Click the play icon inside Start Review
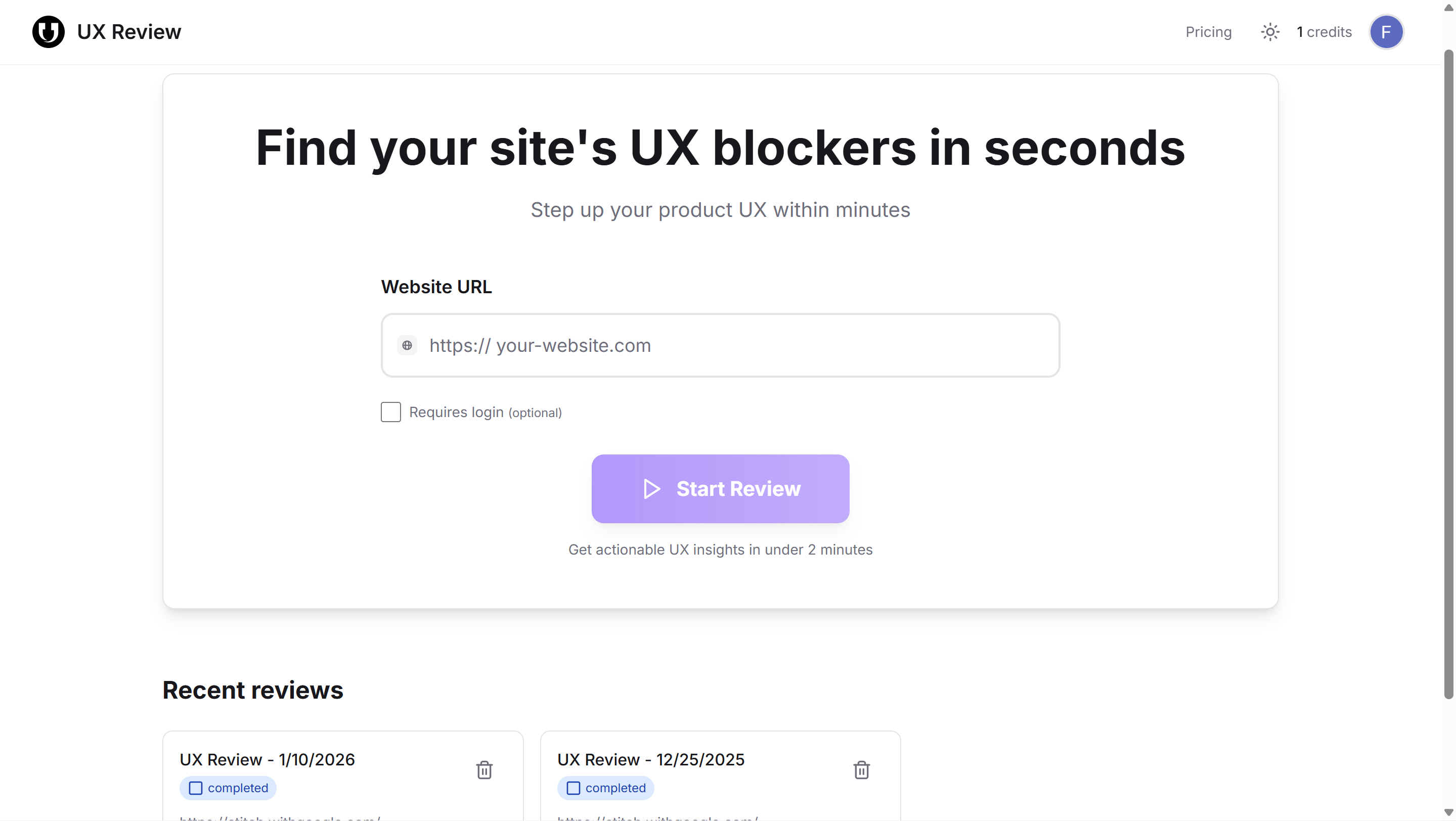This screenshot has width=1456, height=821. 651,489
